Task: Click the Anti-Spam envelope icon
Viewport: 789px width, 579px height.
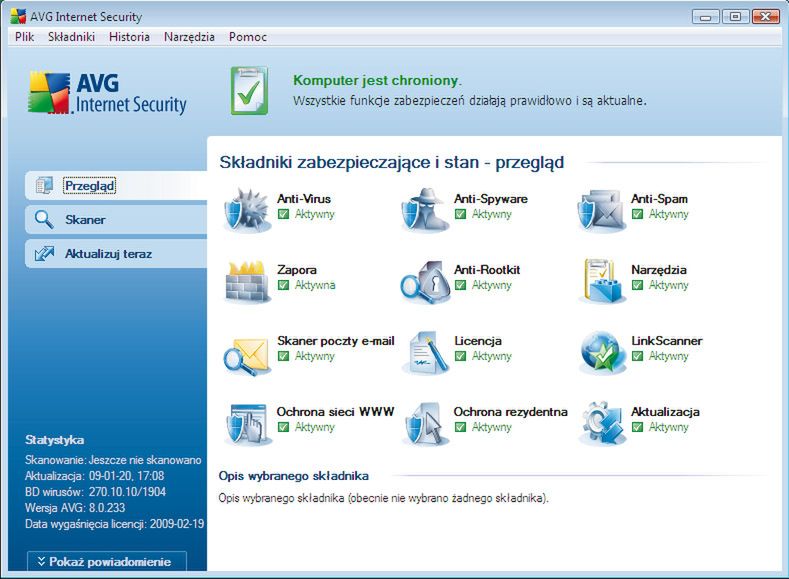Action: coord(601,210)
